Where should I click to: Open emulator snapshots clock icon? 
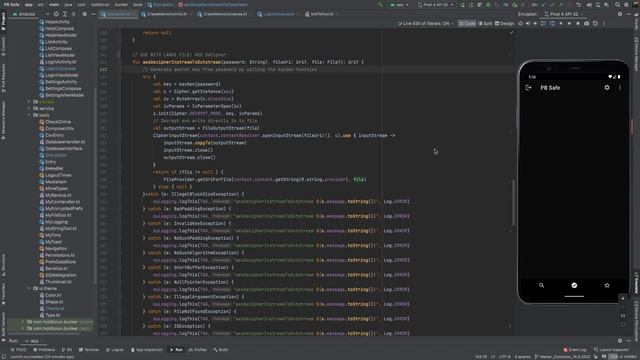click(595, 24)
